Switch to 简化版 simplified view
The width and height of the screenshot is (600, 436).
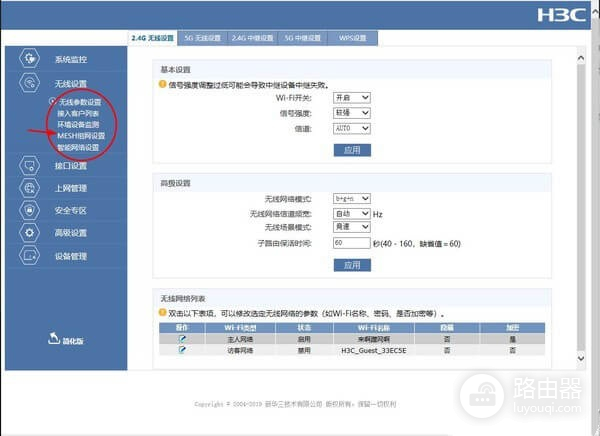pos(65,340)
